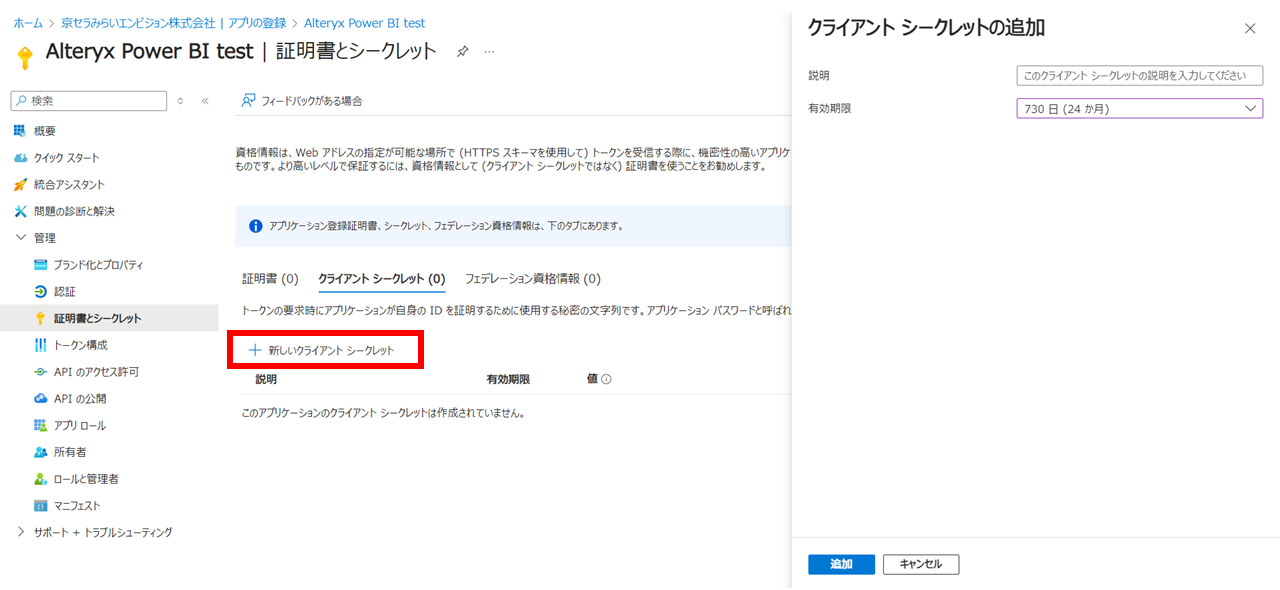Click the 概要 overview grid icon

[x=21, y=131]
